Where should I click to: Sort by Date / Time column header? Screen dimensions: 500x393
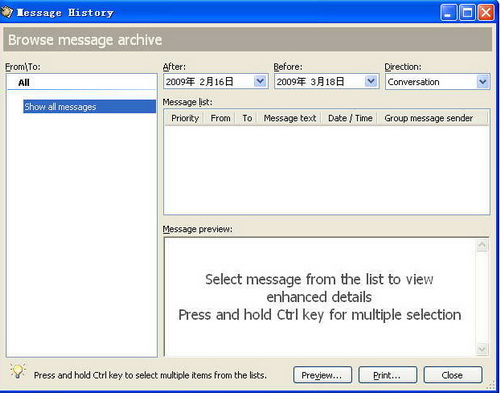pos(350,118)
